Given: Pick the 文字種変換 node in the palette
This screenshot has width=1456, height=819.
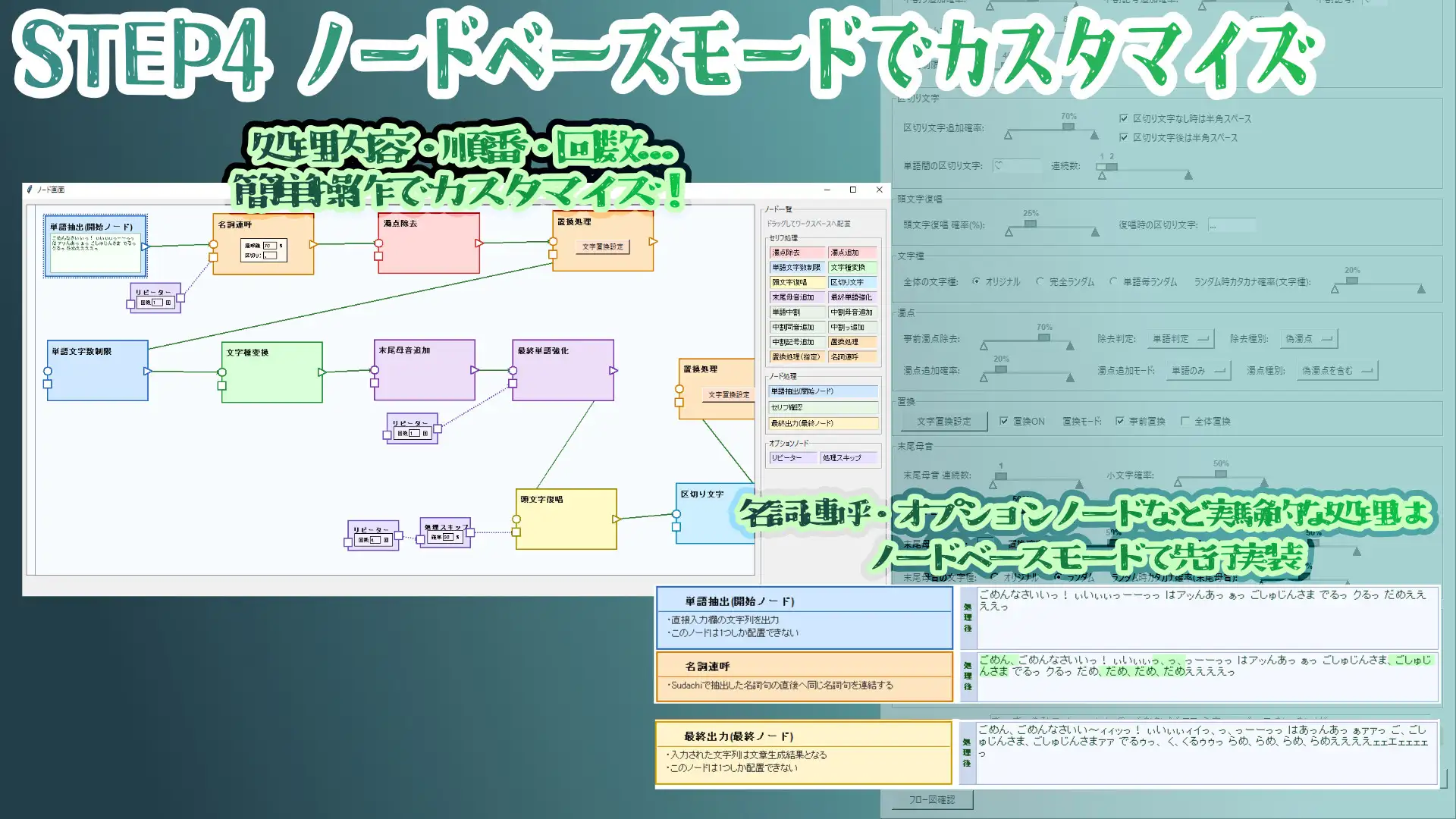Looking at the screenshot, I should (851, 267).
